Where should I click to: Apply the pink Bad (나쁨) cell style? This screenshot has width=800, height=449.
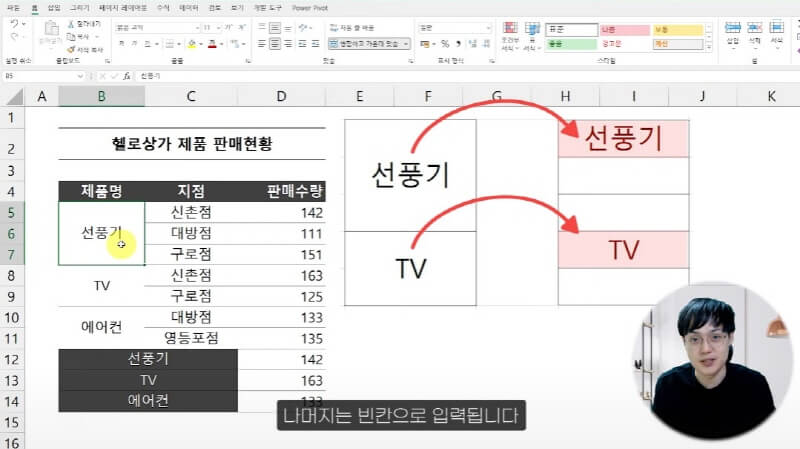pos(624,30)
